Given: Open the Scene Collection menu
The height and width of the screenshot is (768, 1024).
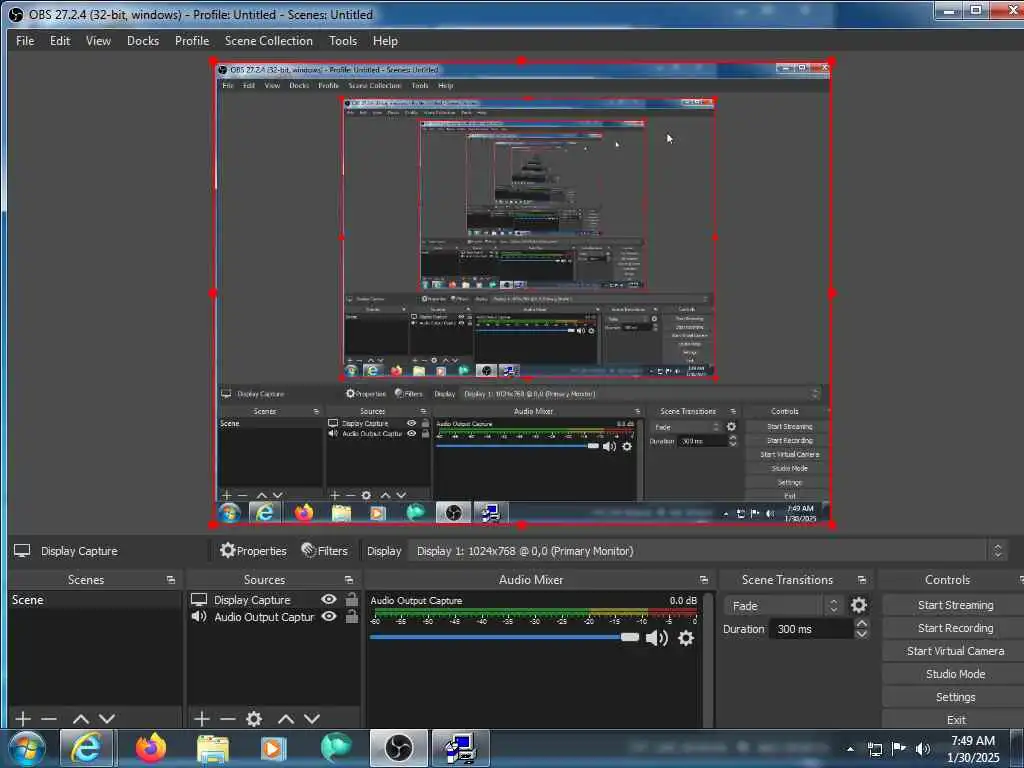Looking at the screenshot, I should coord(268,40).
